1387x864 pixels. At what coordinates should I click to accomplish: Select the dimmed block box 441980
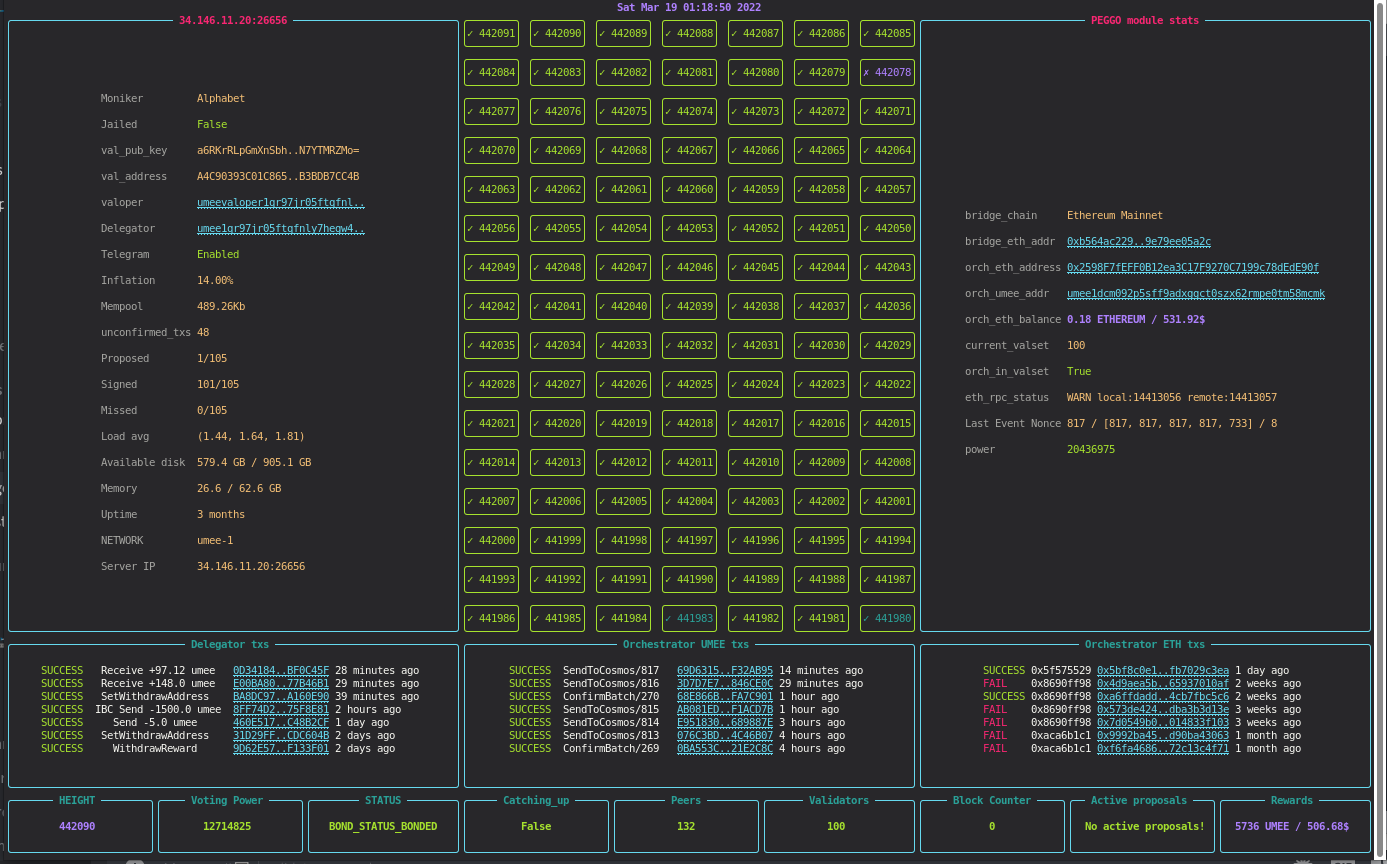click(x=887, y=618)
